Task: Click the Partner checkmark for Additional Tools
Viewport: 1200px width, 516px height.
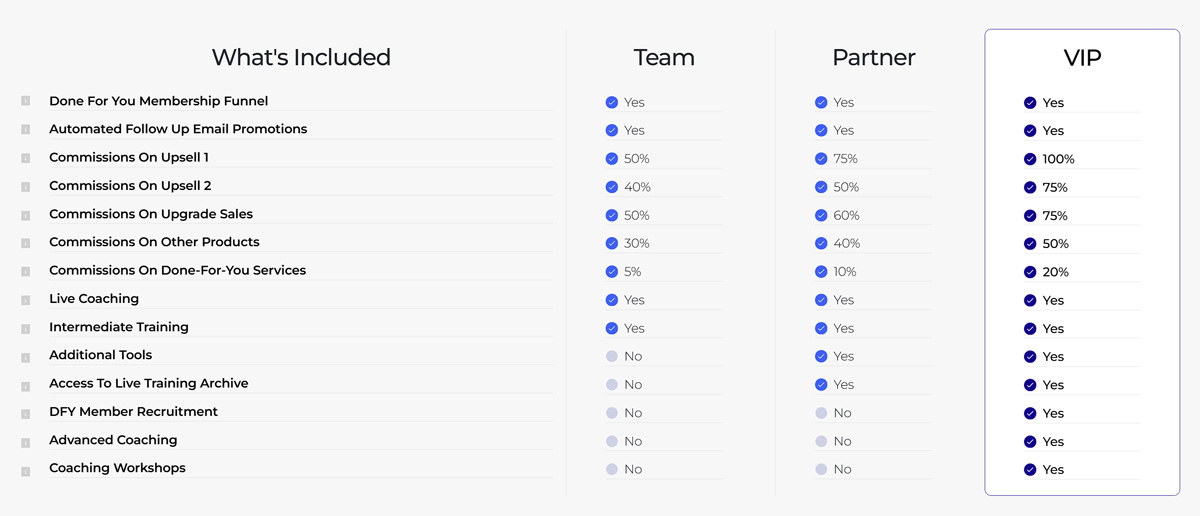Action: click(x=821, y=356)
